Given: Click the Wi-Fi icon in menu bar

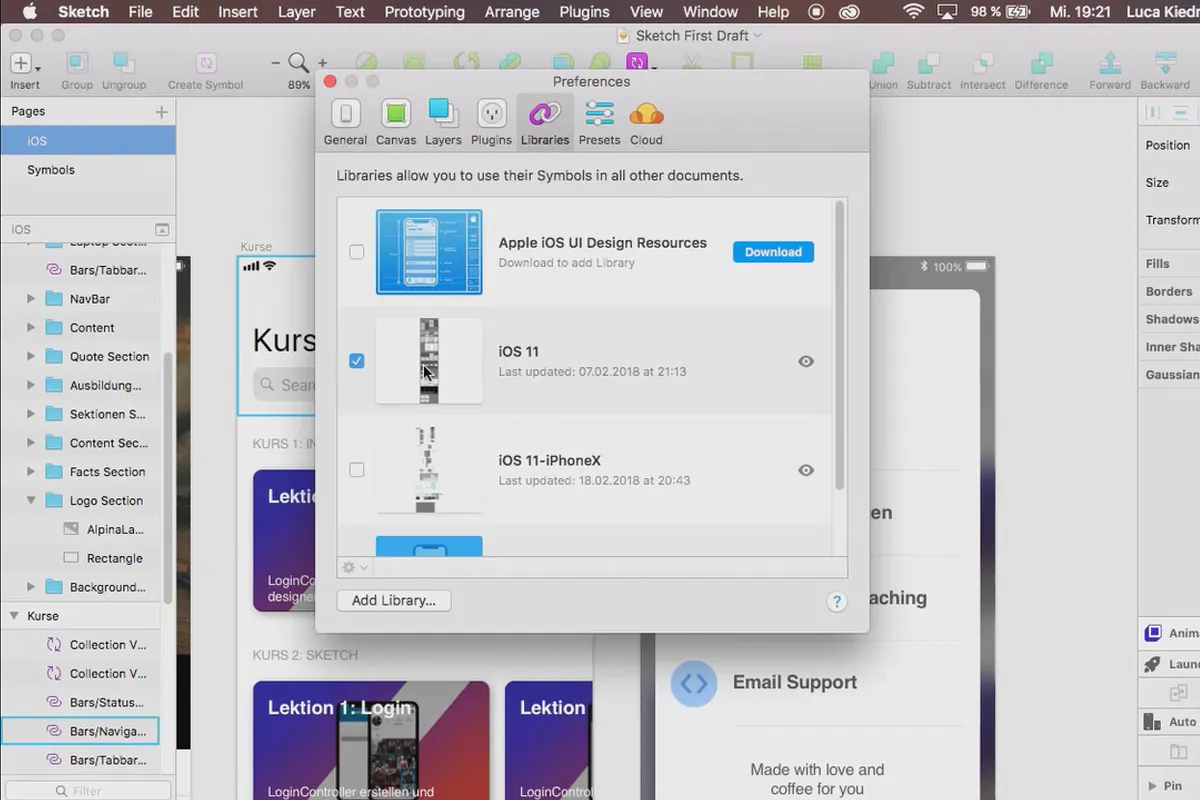Looking at the screenshot, I should pos(913,12).
